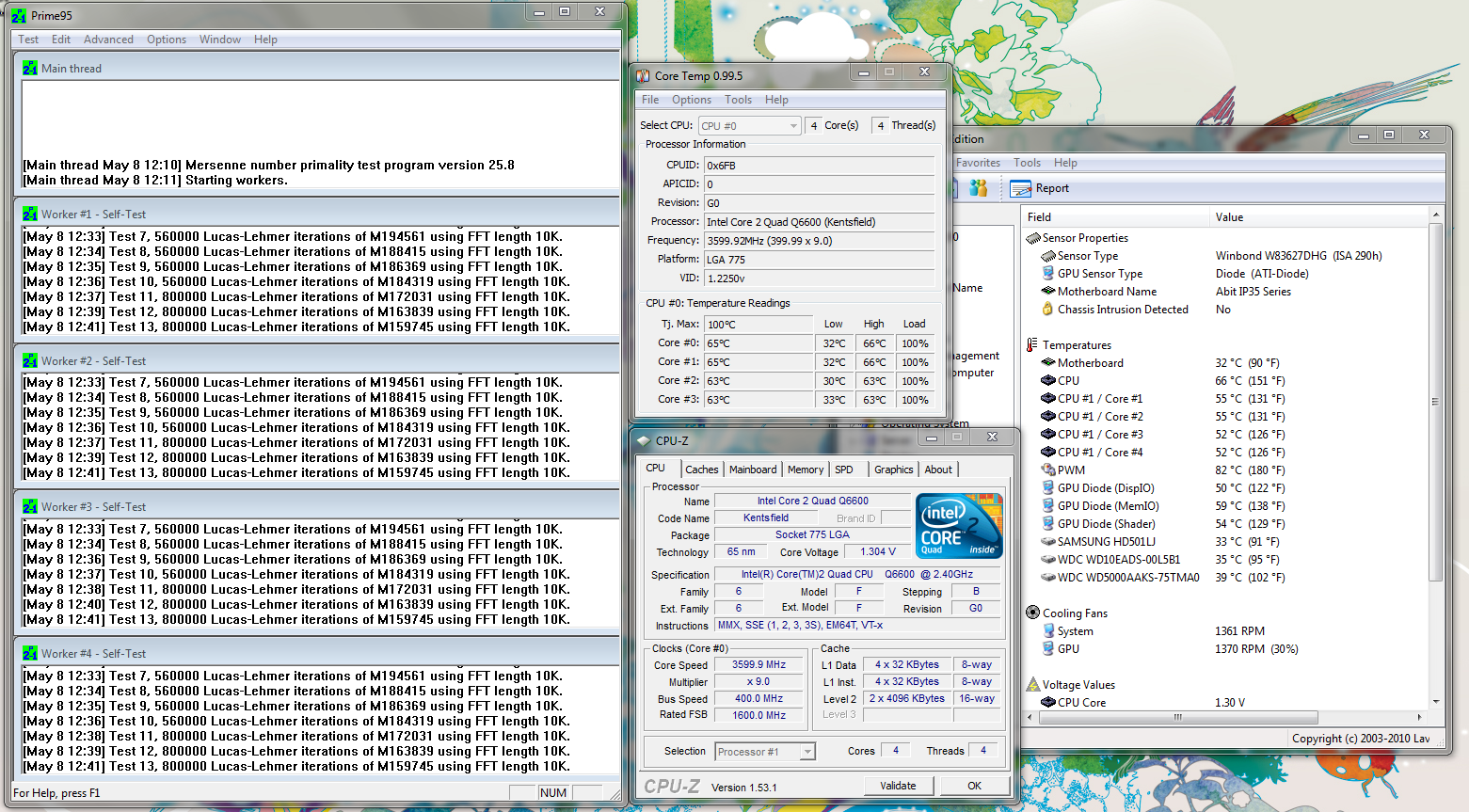Screen dimensions: 1469x812
Task: Click the CPU-Z title bar icon
Action: tap(644, 440)
